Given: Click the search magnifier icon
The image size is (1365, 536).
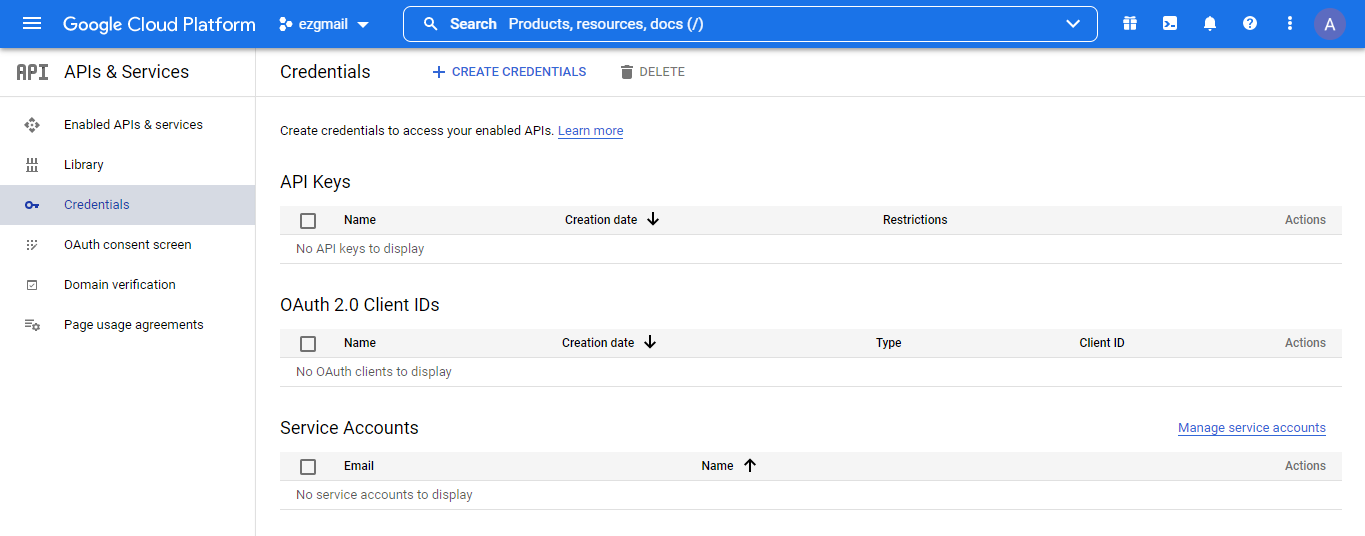Looking at the screenshot, I should pos(431,24).
